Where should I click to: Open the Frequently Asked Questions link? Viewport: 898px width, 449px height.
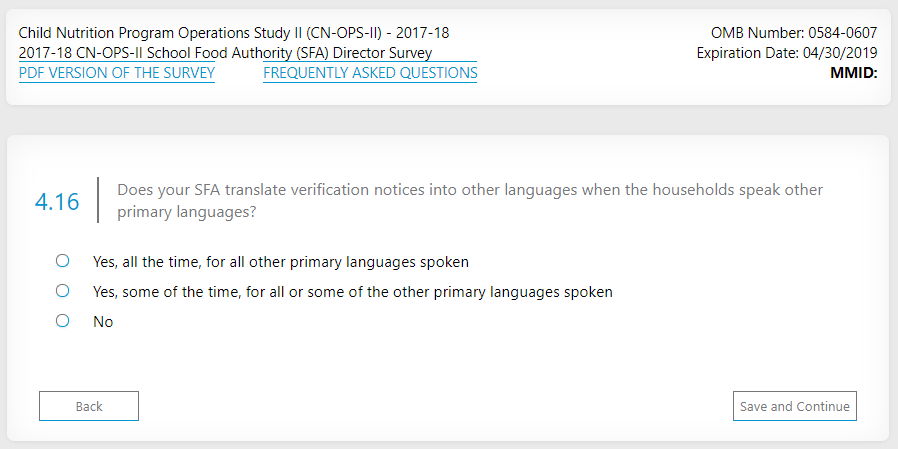point(370,73)
